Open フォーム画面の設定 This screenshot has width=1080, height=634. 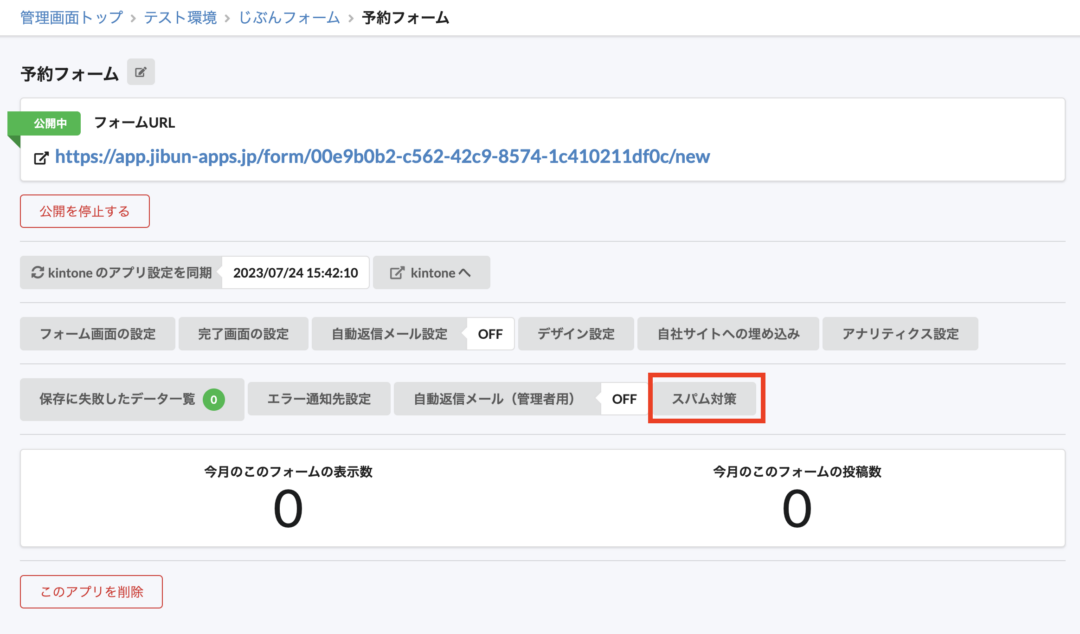pyautogui.click(x=98, y=334)
